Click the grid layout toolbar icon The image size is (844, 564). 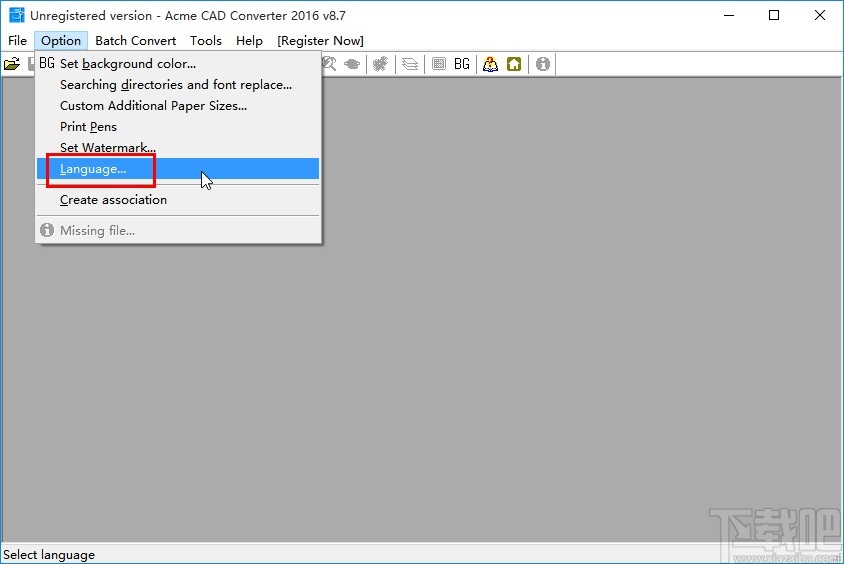coord(439,64)
